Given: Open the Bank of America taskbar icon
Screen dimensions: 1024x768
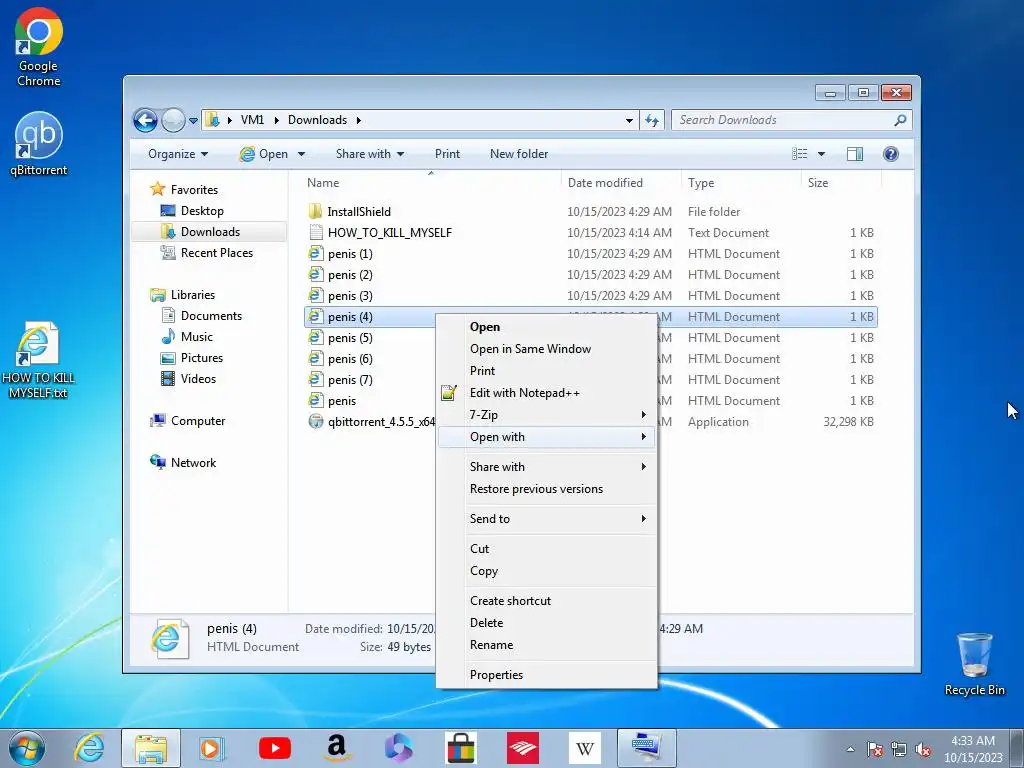Looking at the screenshot, I should (x=522, y=748).
